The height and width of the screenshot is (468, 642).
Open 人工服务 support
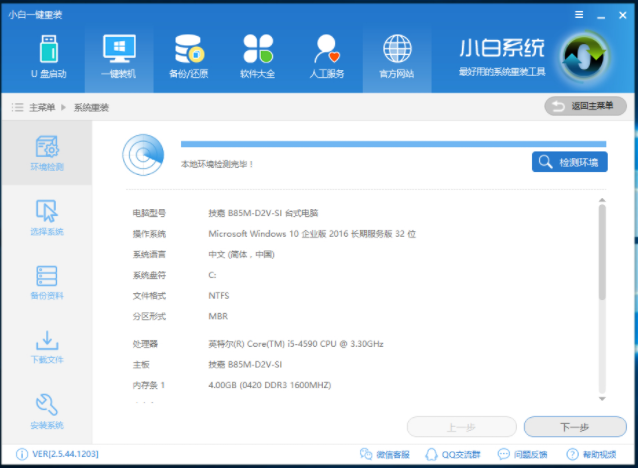(x=327, y=57)
